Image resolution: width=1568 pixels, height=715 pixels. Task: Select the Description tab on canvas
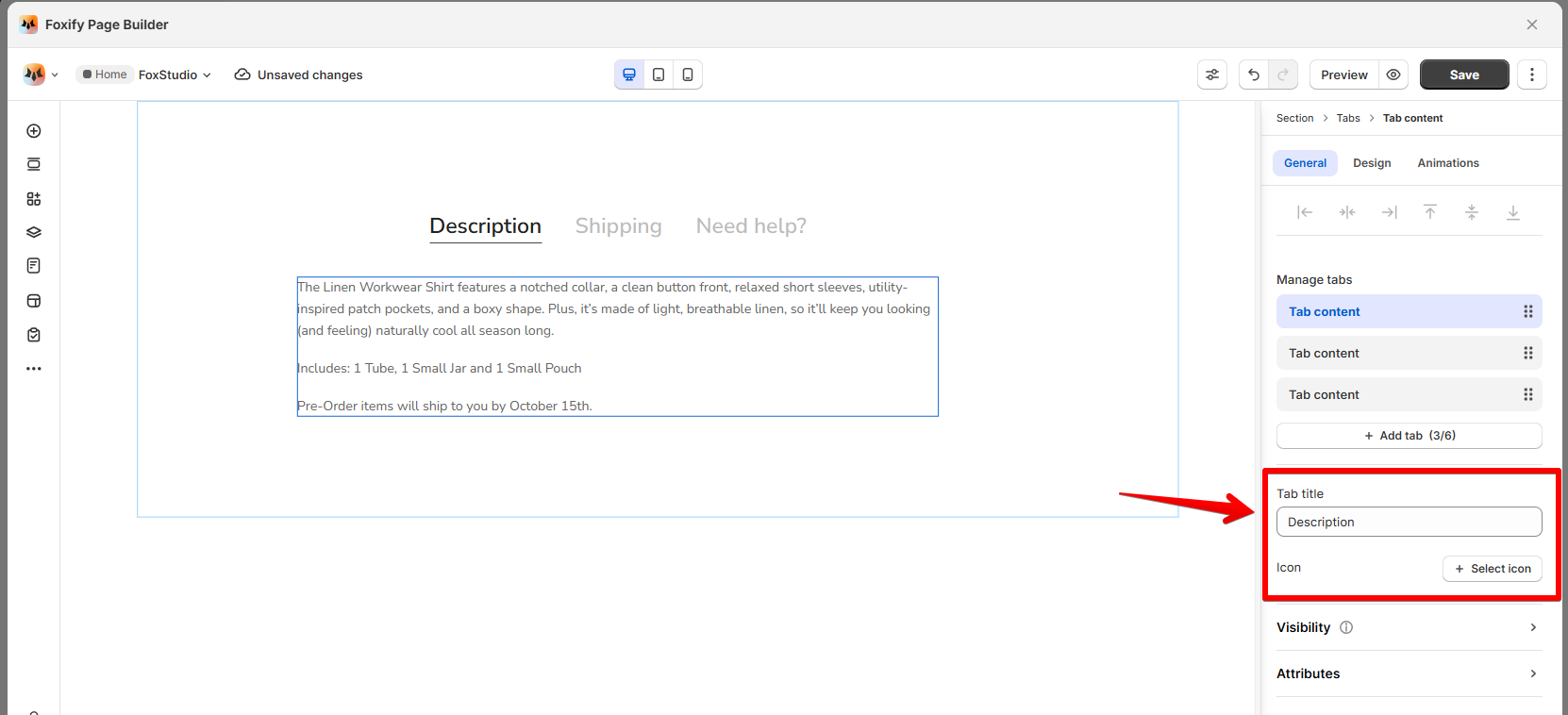[x=486, y=226]
